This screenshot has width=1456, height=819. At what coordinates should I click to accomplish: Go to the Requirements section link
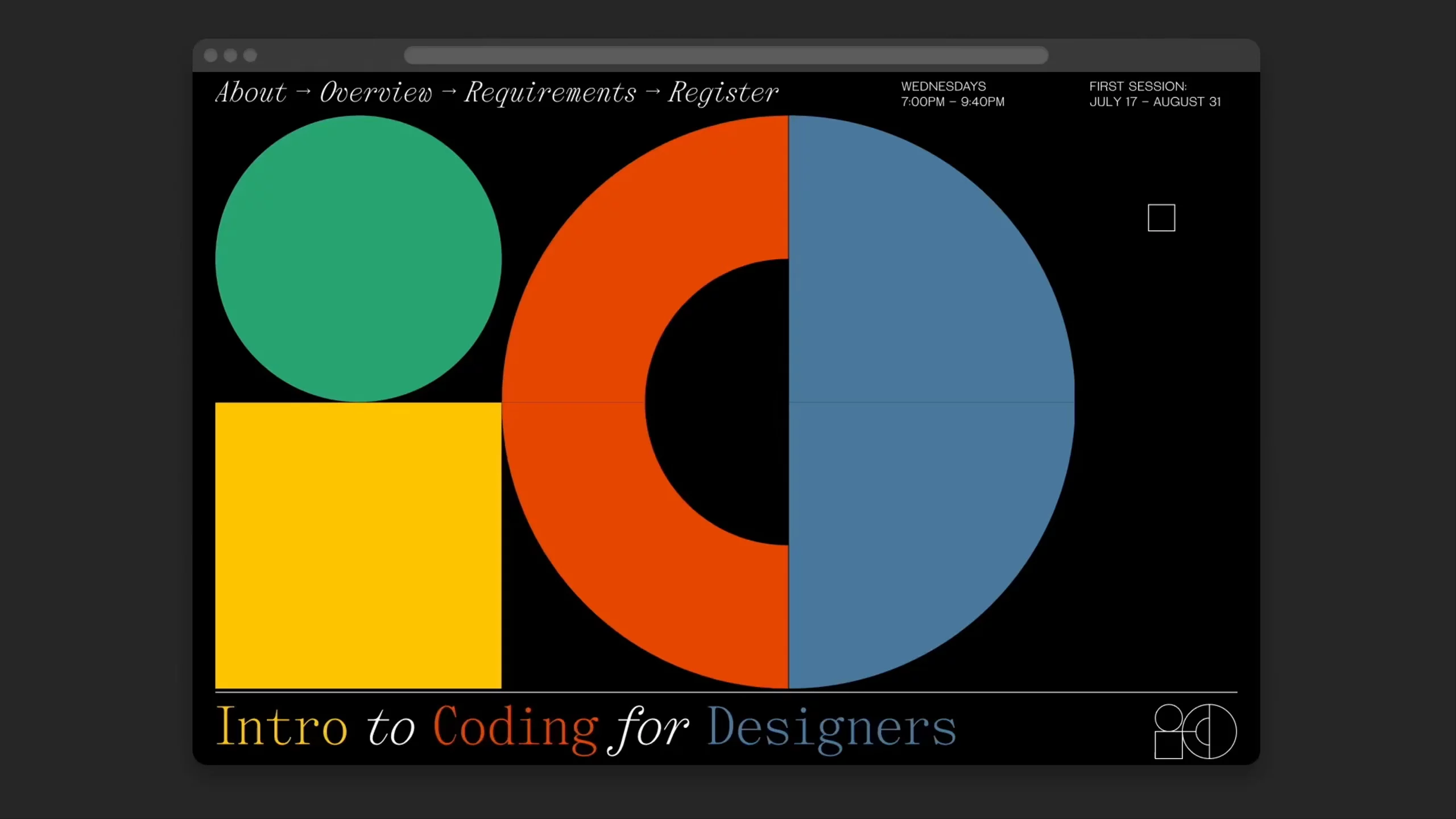point(550,93)
